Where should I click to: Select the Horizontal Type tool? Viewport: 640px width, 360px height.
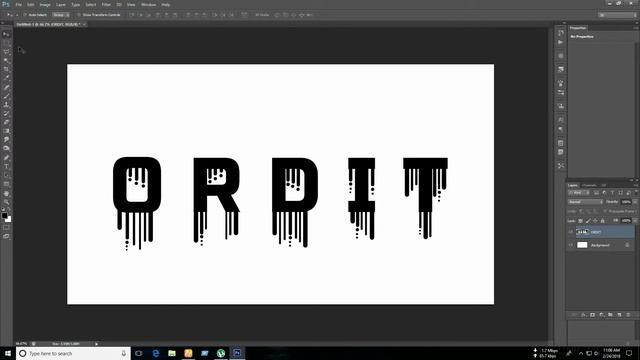[6, 166]
